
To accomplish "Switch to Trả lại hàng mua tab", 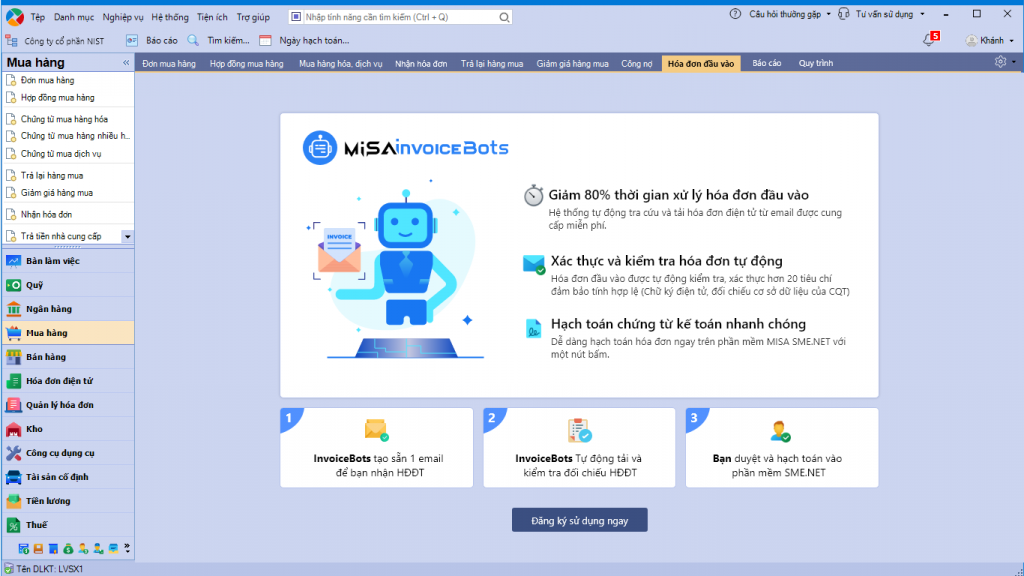I will tap(492, 63).
